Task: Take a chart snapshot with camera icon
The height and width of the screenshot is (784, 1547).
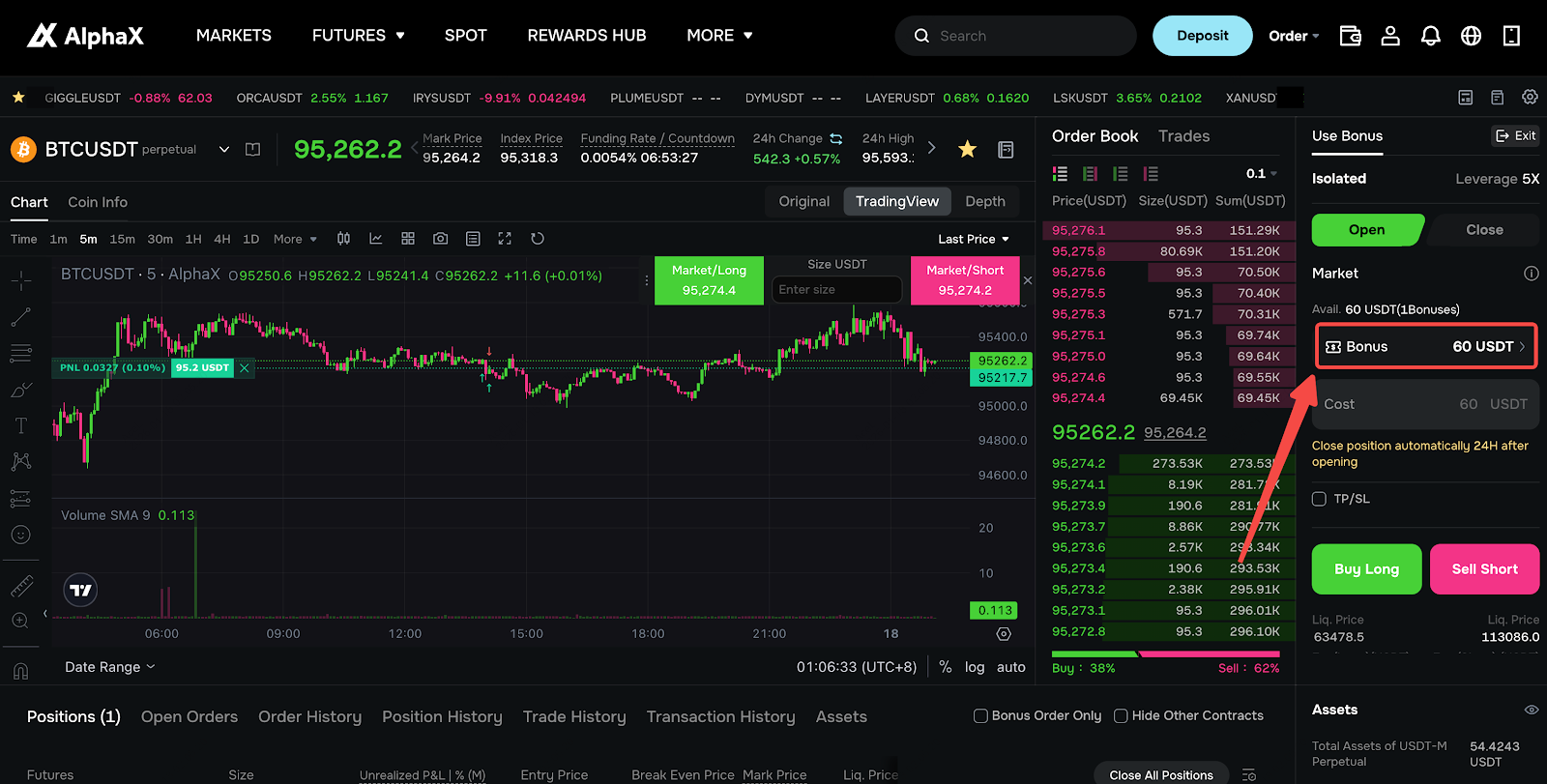Action: tap(441, 239)
